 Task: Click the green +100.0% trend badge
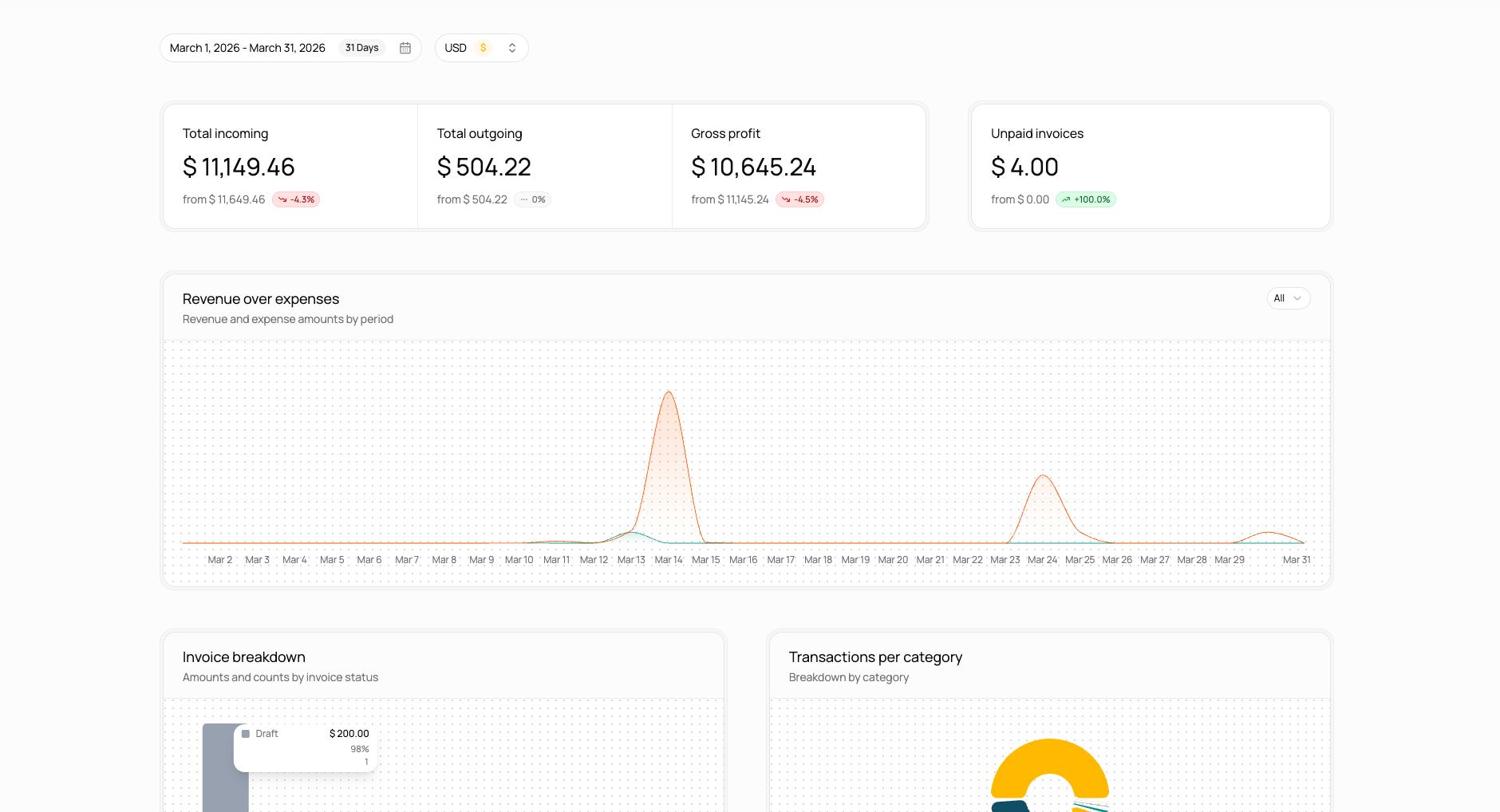pos(1086,199)
